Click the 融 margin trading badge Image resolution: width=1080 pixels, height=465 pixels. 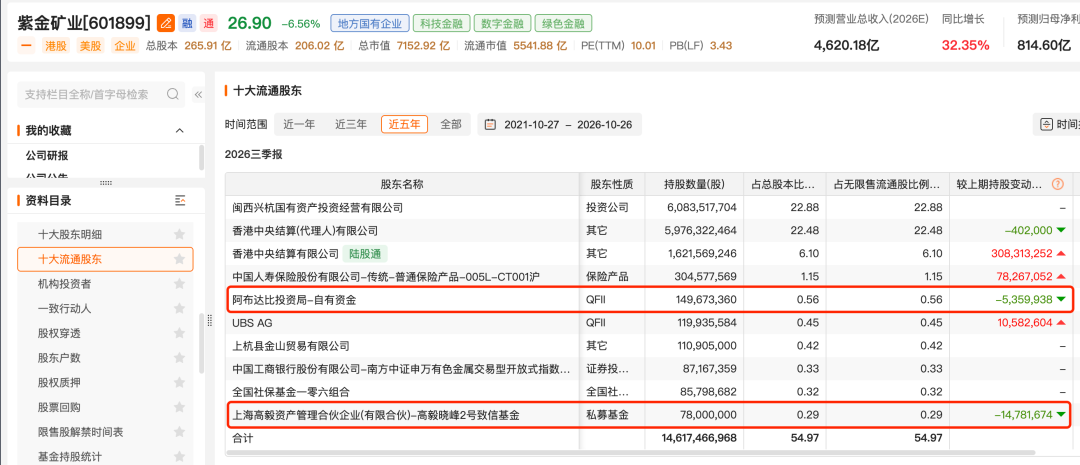[187, 23]
